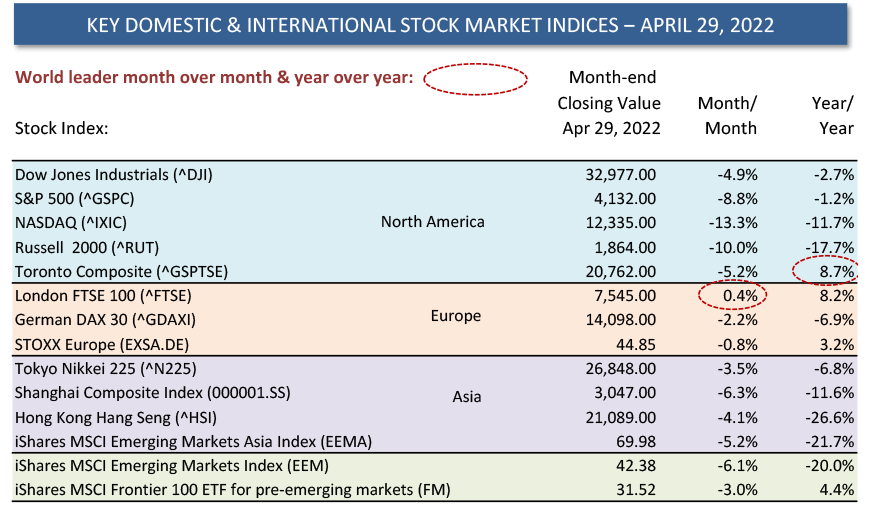Screen dimensions: 876x505
Task: Select the Dow Jones Industrials row label
Action: point(113,175)
